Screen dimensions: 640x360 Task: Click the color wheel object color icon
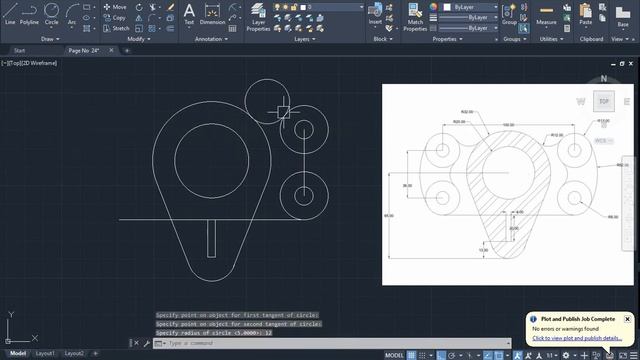coord(433,7)
